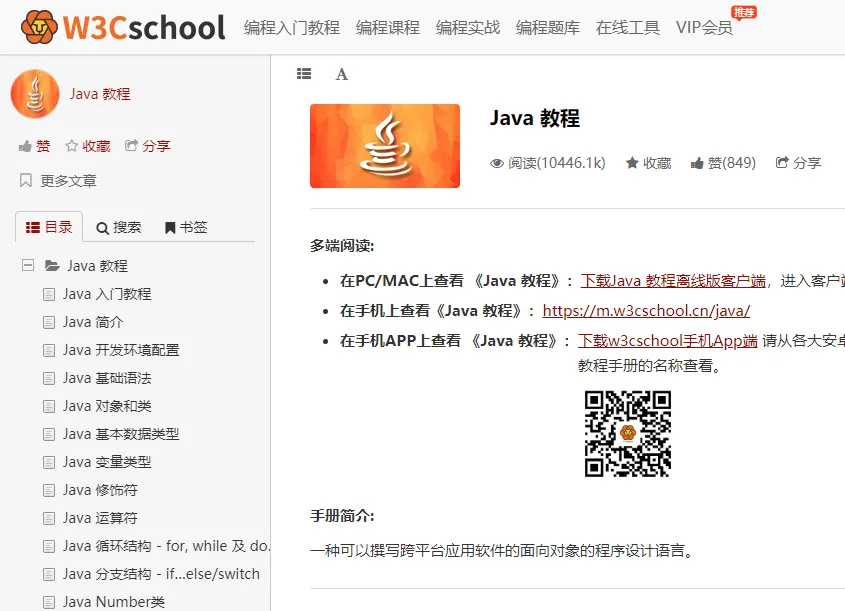
Task: Click the W3Cschool site name text
Action: point(144,27)
